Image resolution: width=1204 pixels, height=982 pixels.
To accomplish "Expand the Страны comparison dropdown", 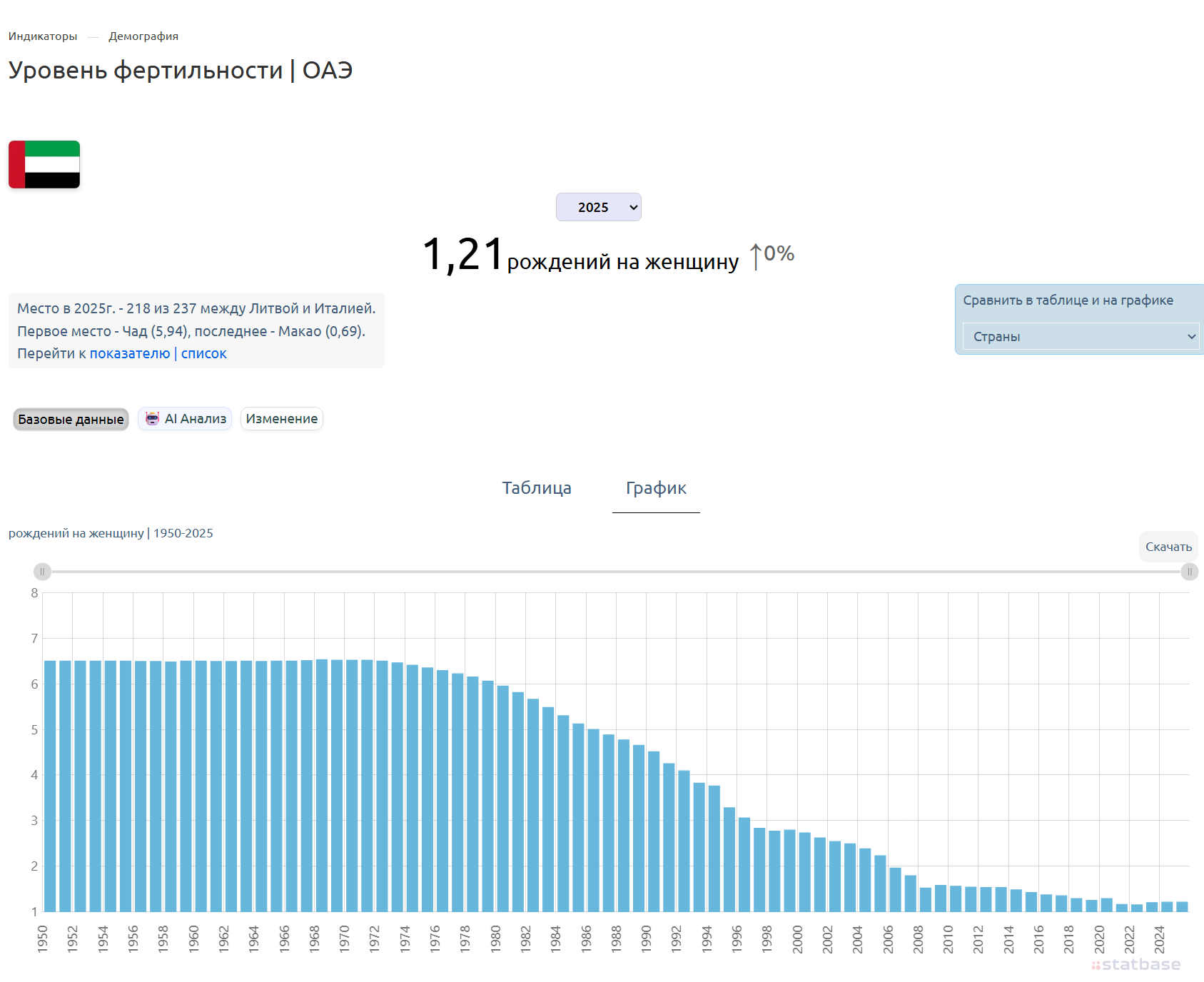I will tap(1081, 336).
